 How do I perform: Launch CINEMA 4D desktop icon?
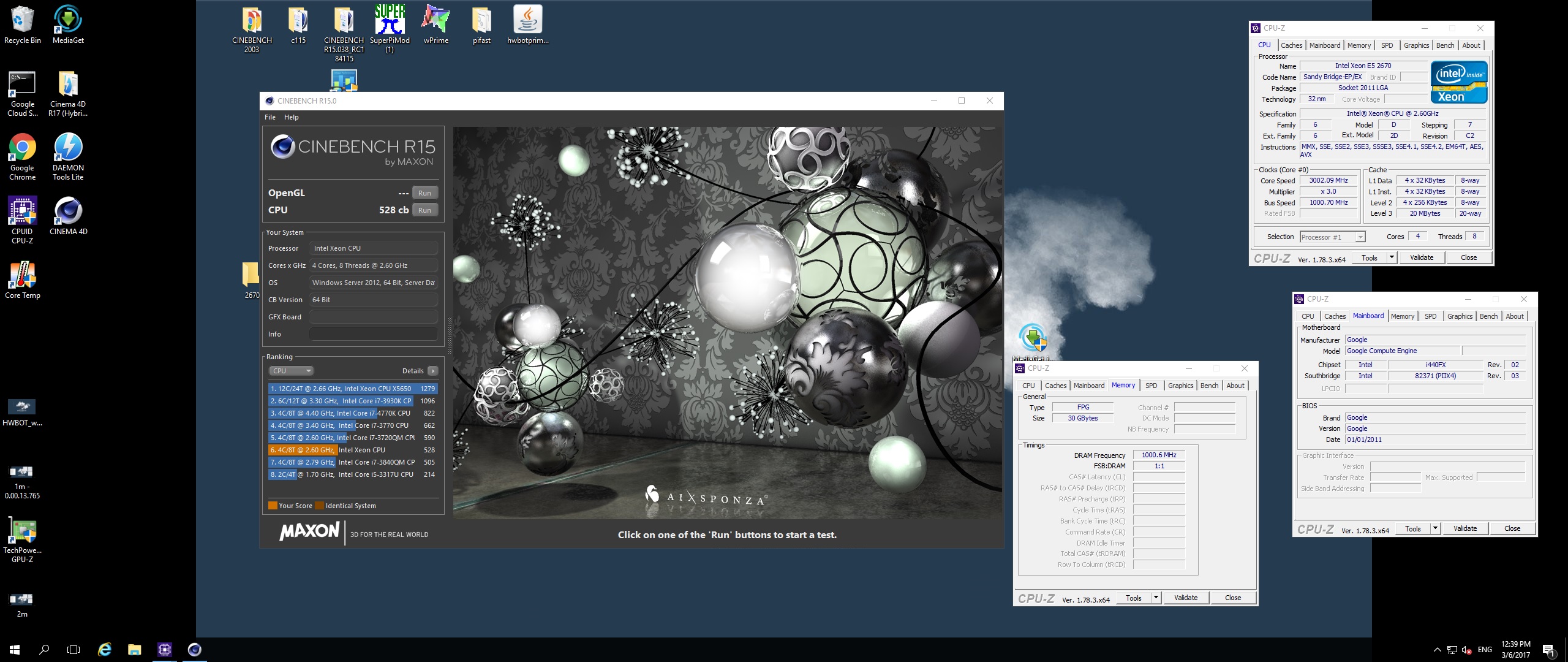tap(68, 216)
